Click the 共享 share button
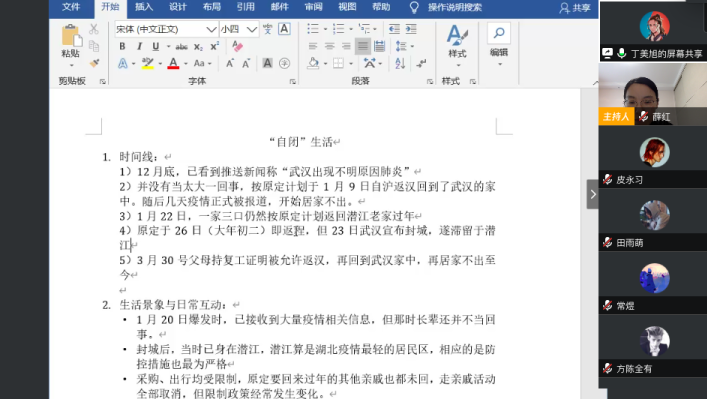The width and height of the screenshot is (707, 399). [575, 8]
